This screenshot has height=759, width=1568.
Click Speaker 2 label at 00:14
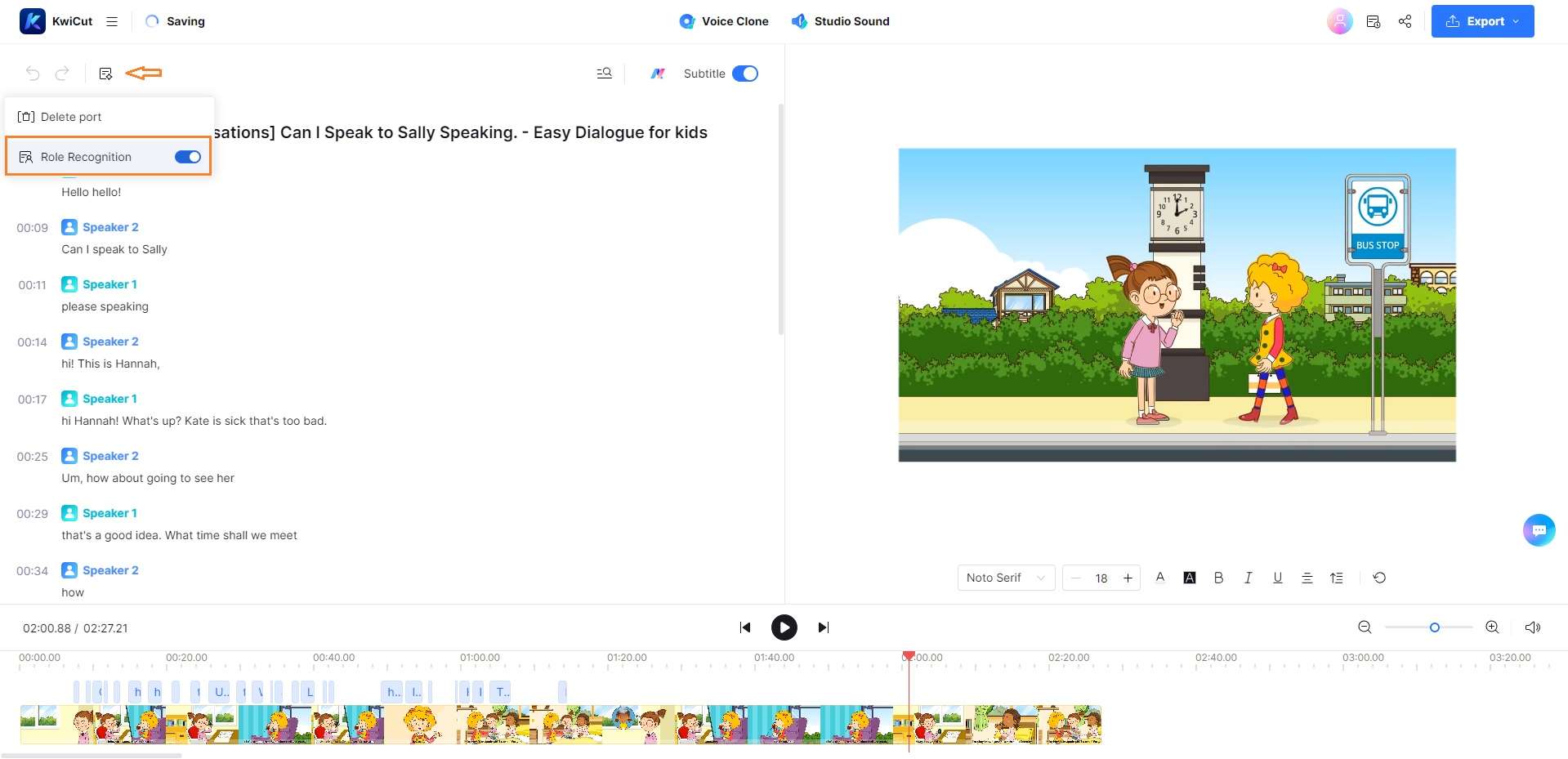coord(110,342)
